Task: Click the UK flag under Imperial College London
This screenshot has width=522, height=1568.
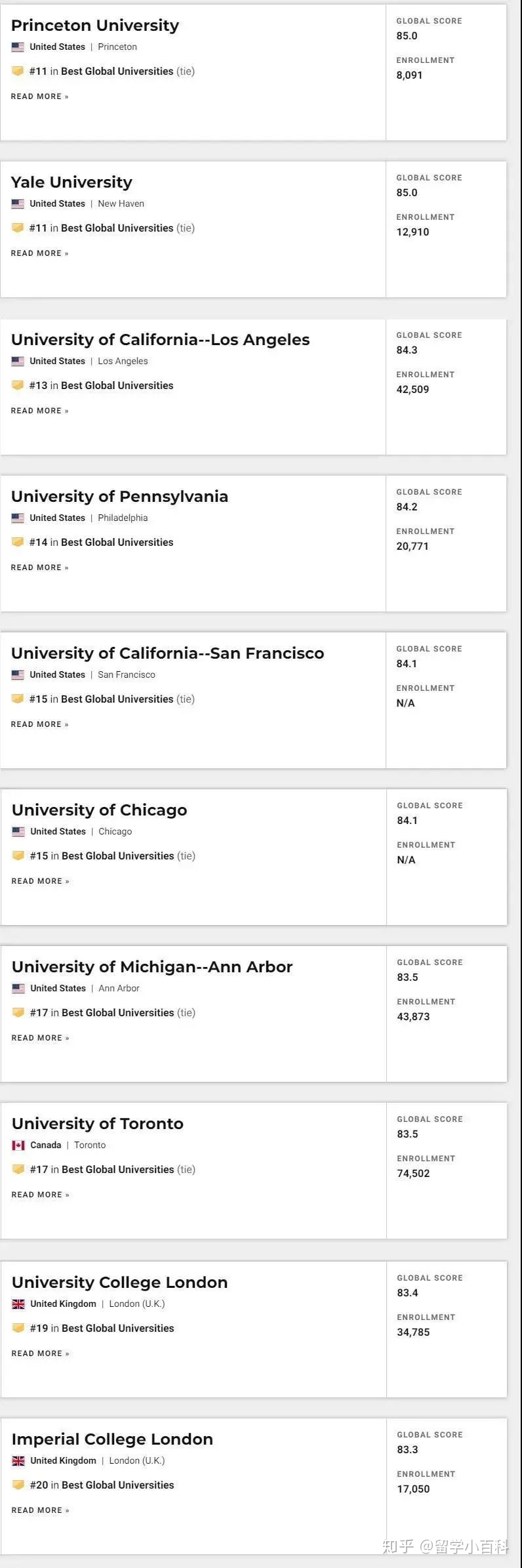Action: [18, 1461]
